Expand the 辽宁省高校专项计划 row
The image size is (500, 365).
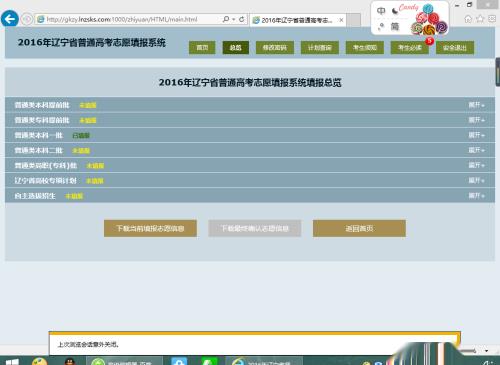476,181
